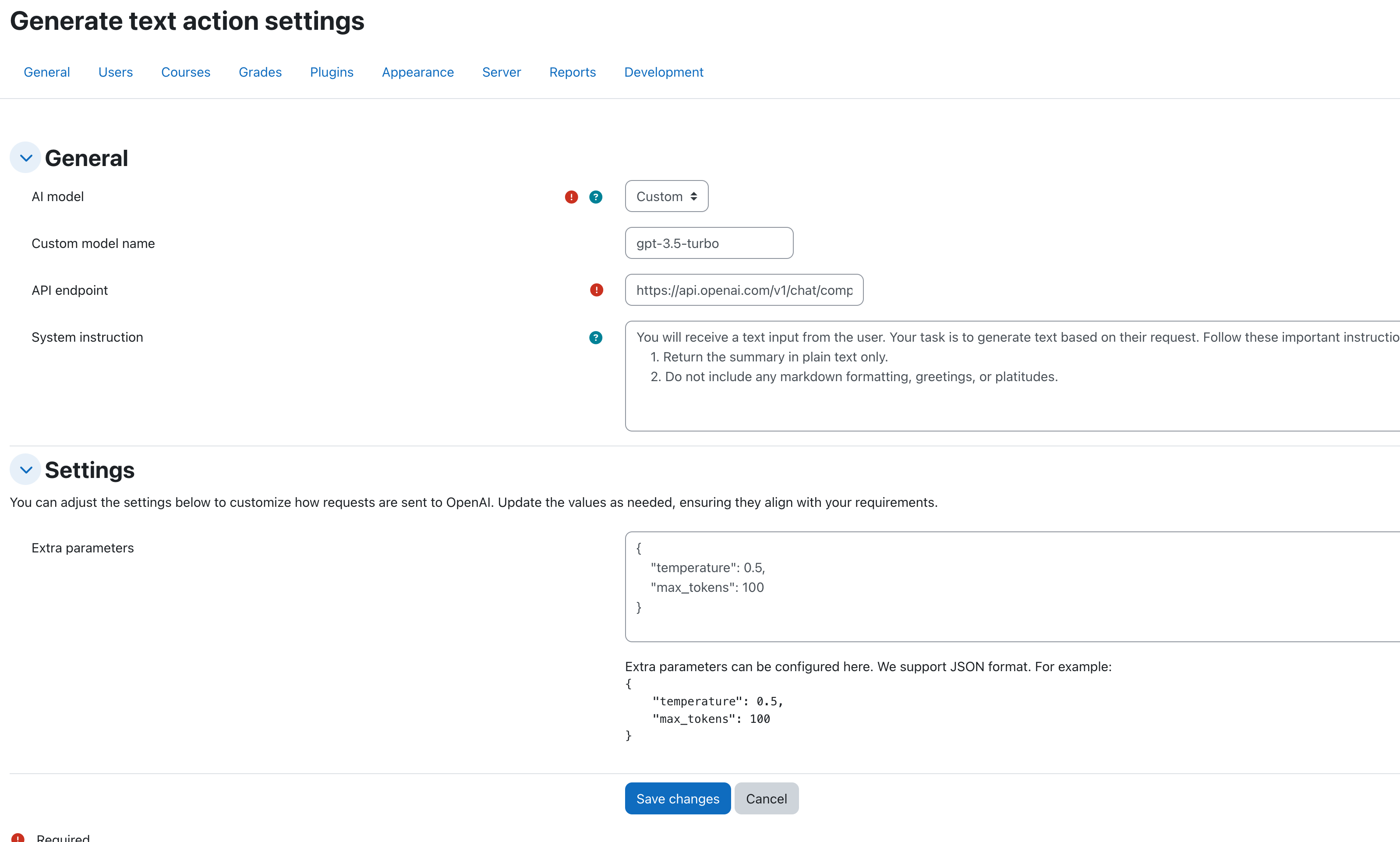Switch to the Users tab
Viewport: 1400px width, 842px height.
116,72
